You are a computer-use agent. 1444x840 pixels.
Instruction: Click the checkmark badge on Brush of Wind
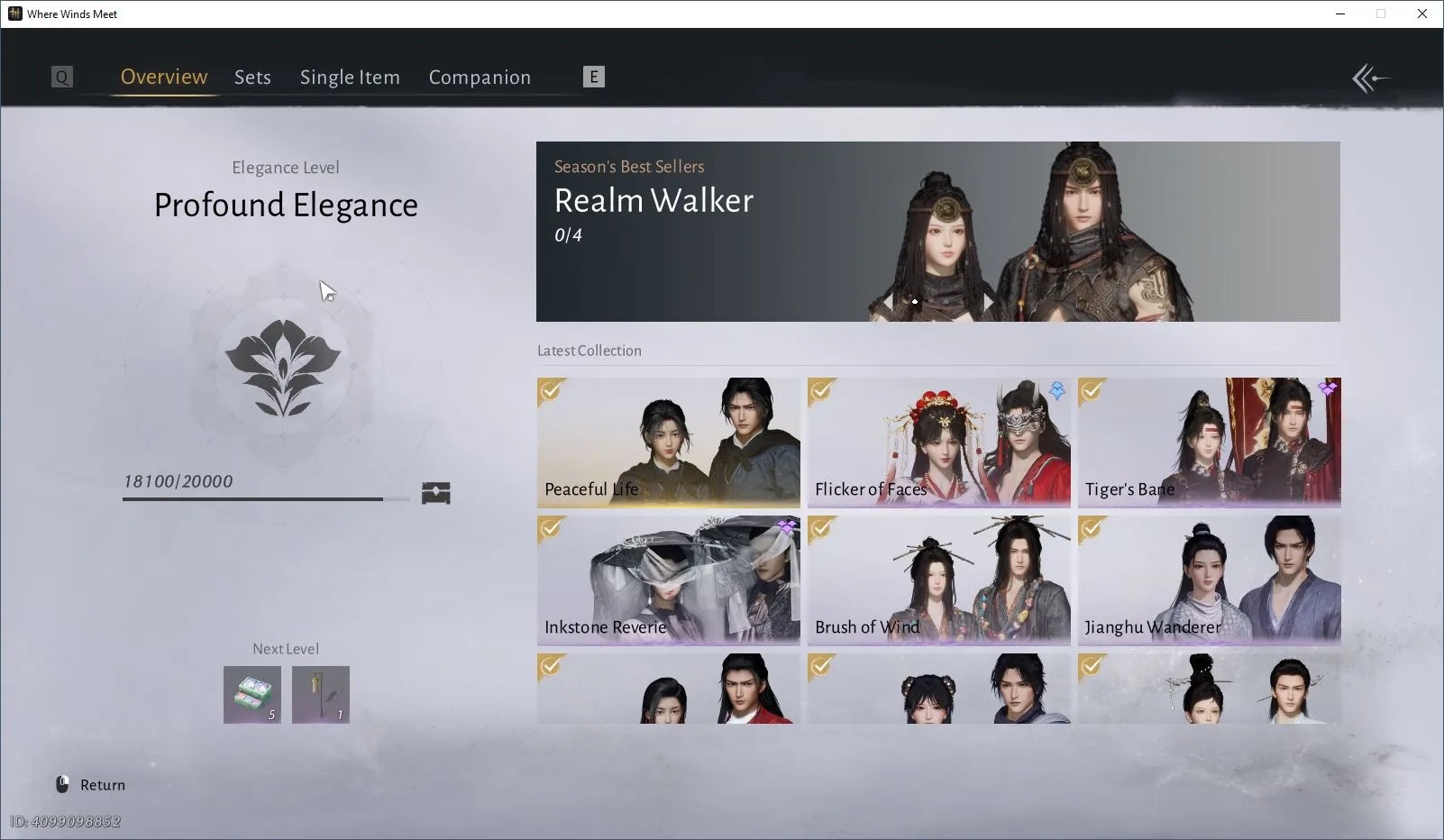pyautogui.click(x=822, y=530)
